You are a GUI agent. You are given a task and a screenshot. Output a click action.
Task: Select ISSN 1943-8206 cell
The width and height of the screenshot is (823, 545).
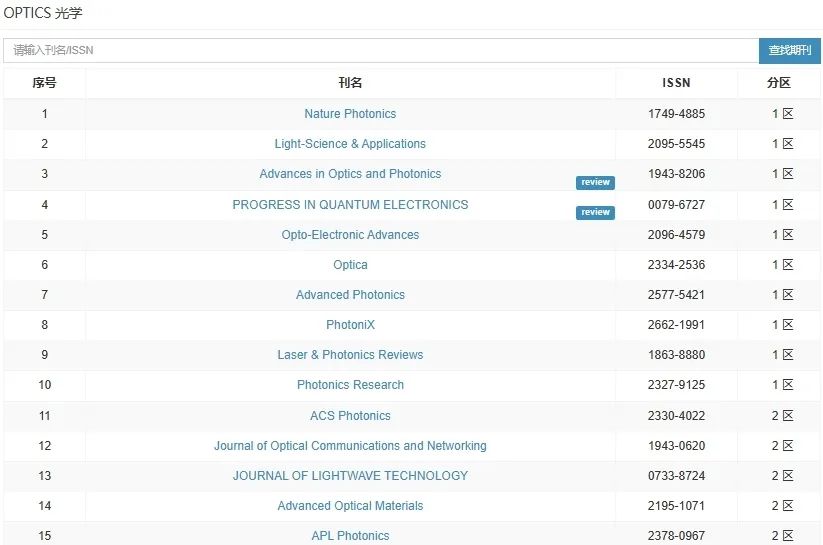pos(676,173)
